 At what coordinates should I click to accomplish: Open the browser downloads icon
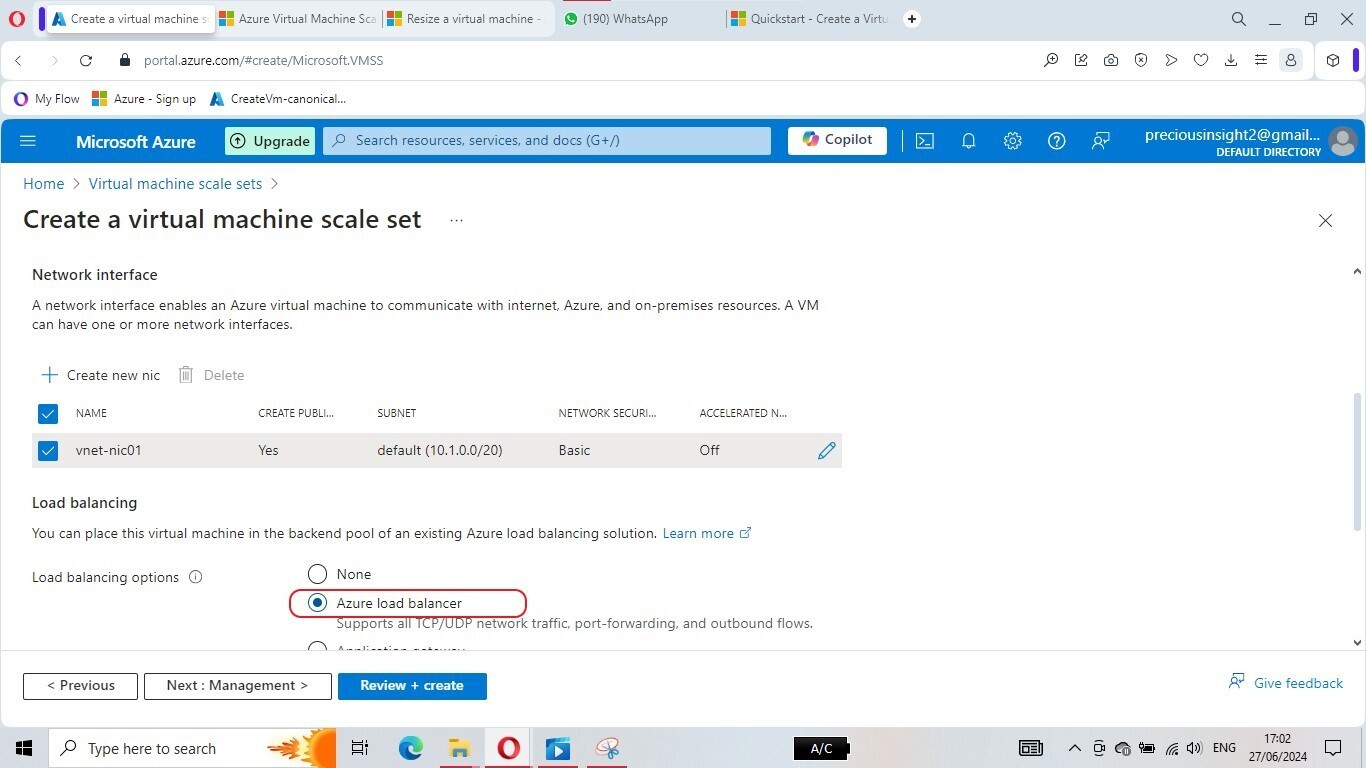pos(1231,60)
